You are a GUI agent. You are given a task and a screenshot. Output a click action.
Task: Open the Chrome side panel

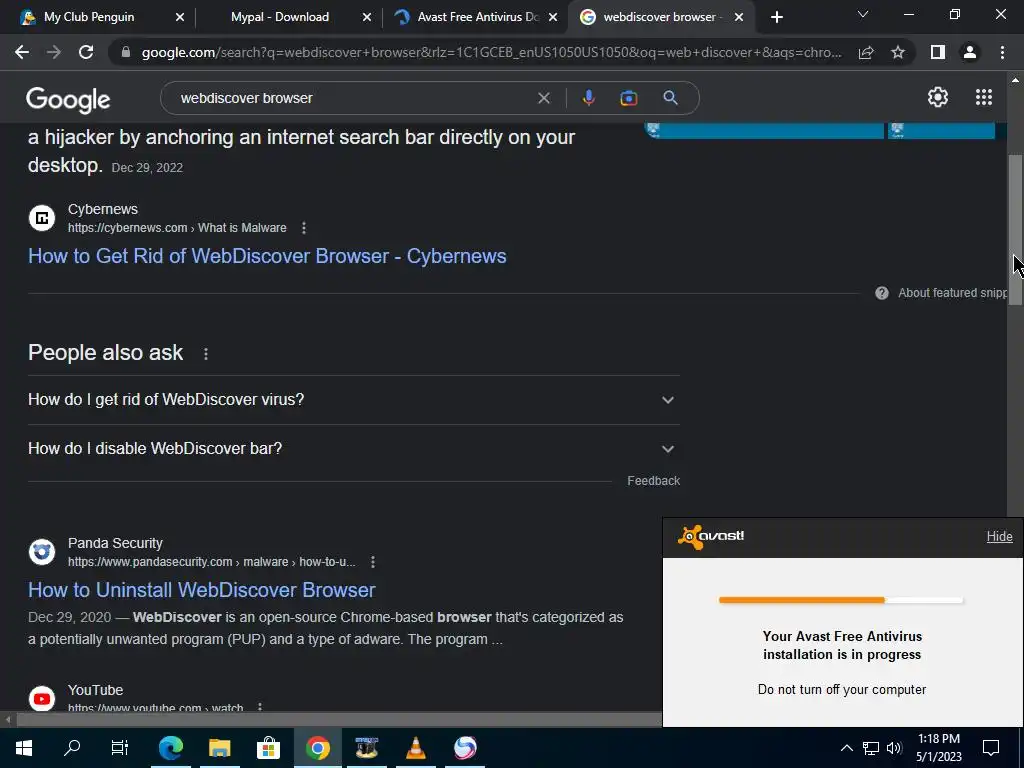(938, 52)
